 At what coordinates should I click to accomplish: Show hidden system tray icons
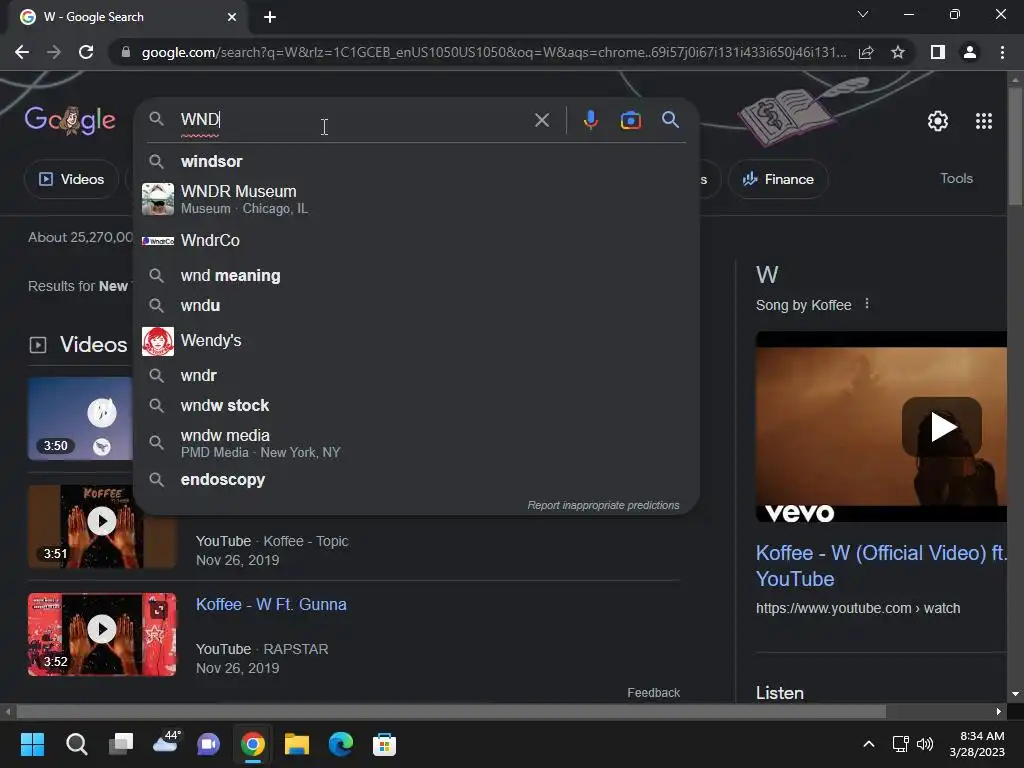tap(869, 744)
